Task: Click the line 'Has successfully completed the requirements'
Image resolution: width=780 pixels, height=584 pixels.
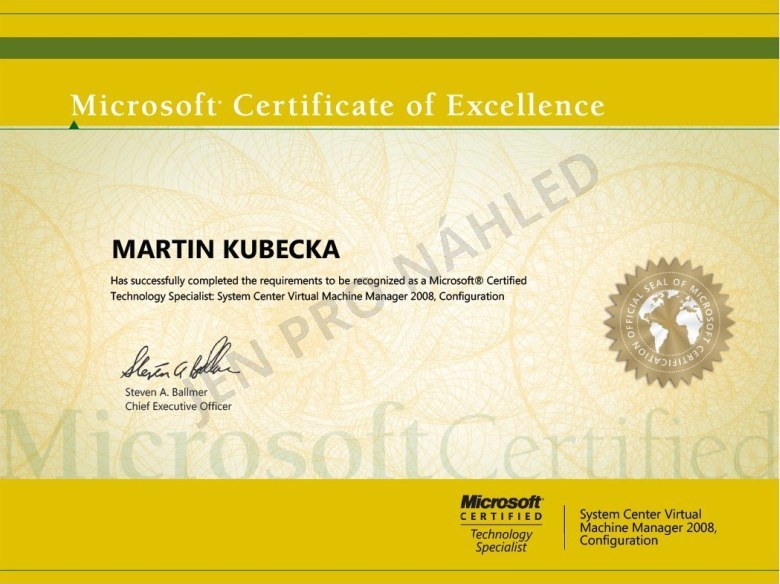Action: tap(318, 281)
